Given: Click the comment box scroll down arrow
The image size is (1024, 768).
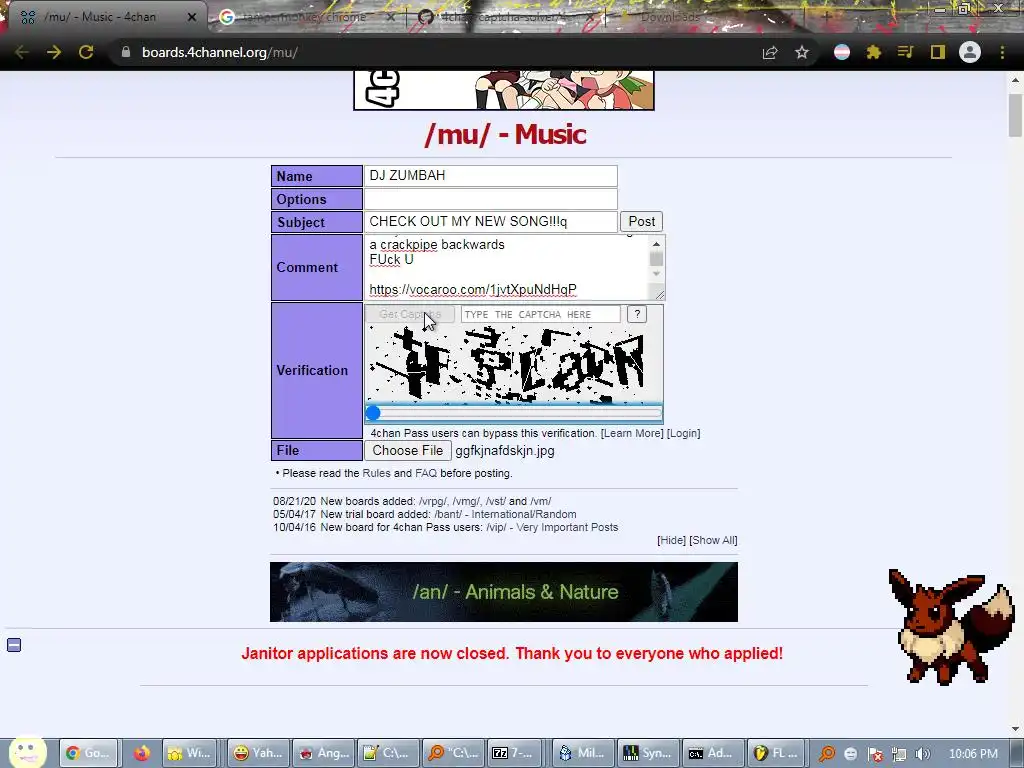Looking at the screenshot, I should click(656, 274).
